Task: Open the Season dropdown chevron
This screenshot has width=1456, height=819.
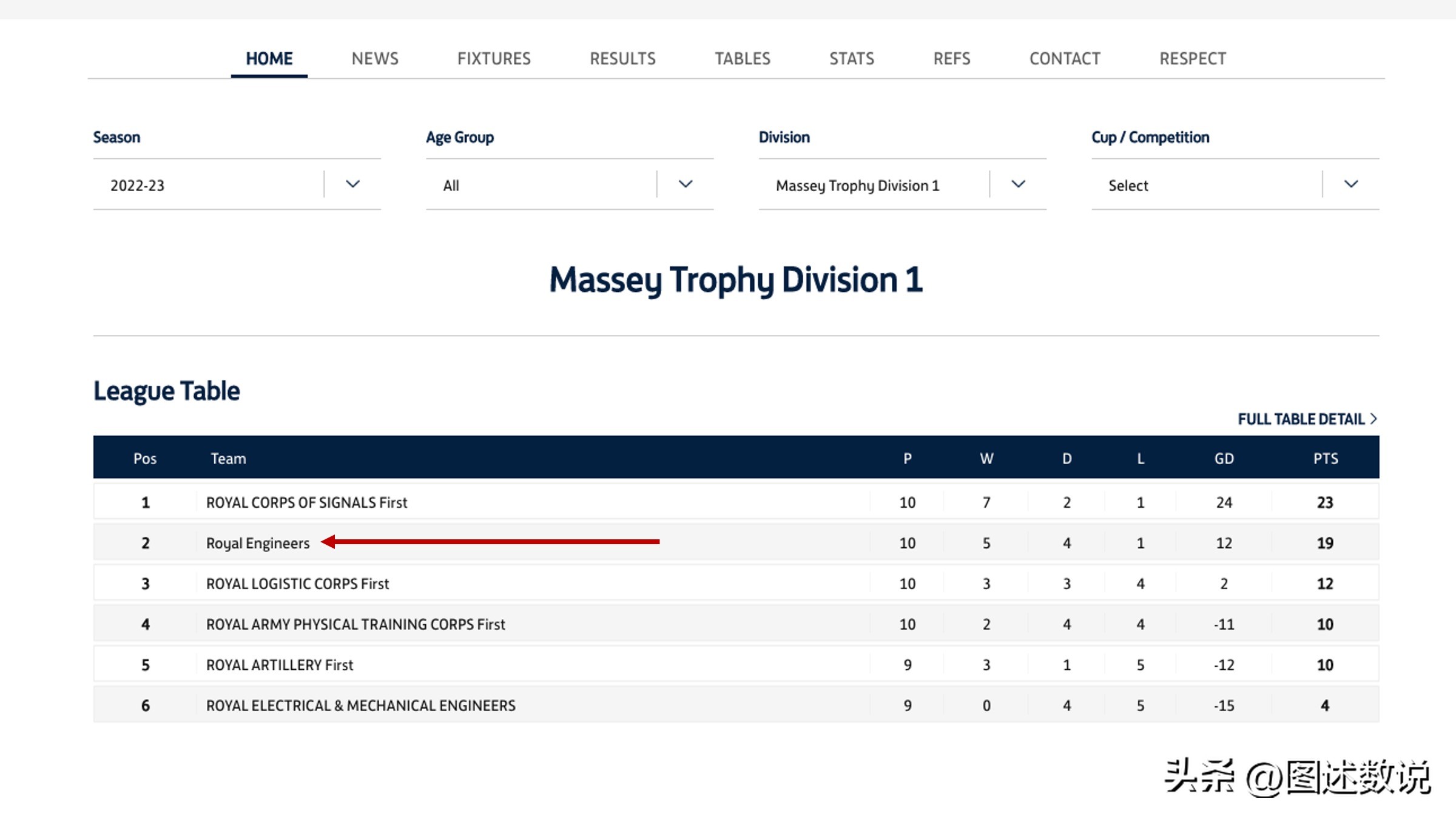Action: click(352, 184)
